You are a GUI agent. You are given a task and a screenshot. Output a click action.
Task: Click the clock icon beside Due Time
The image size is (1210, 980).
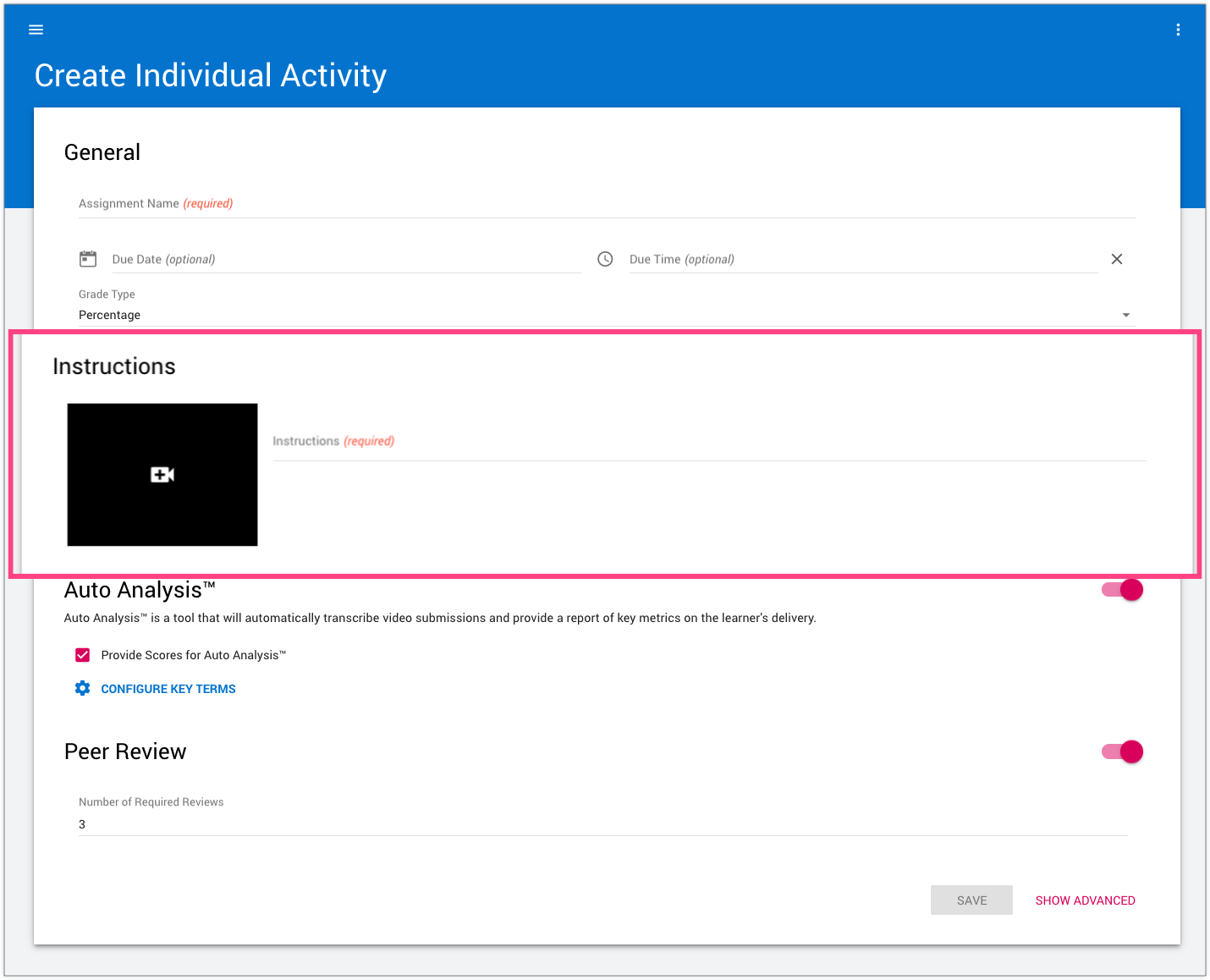tap(605, 259)
